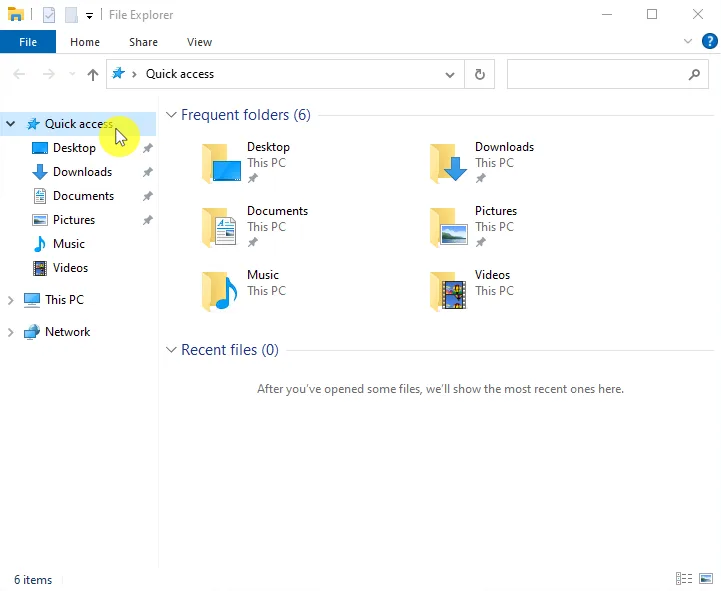The height and width of the screenshot is (591, 721).
Task: Click the Documents label in Frequent folders
Action: click(x=277, y=211)
